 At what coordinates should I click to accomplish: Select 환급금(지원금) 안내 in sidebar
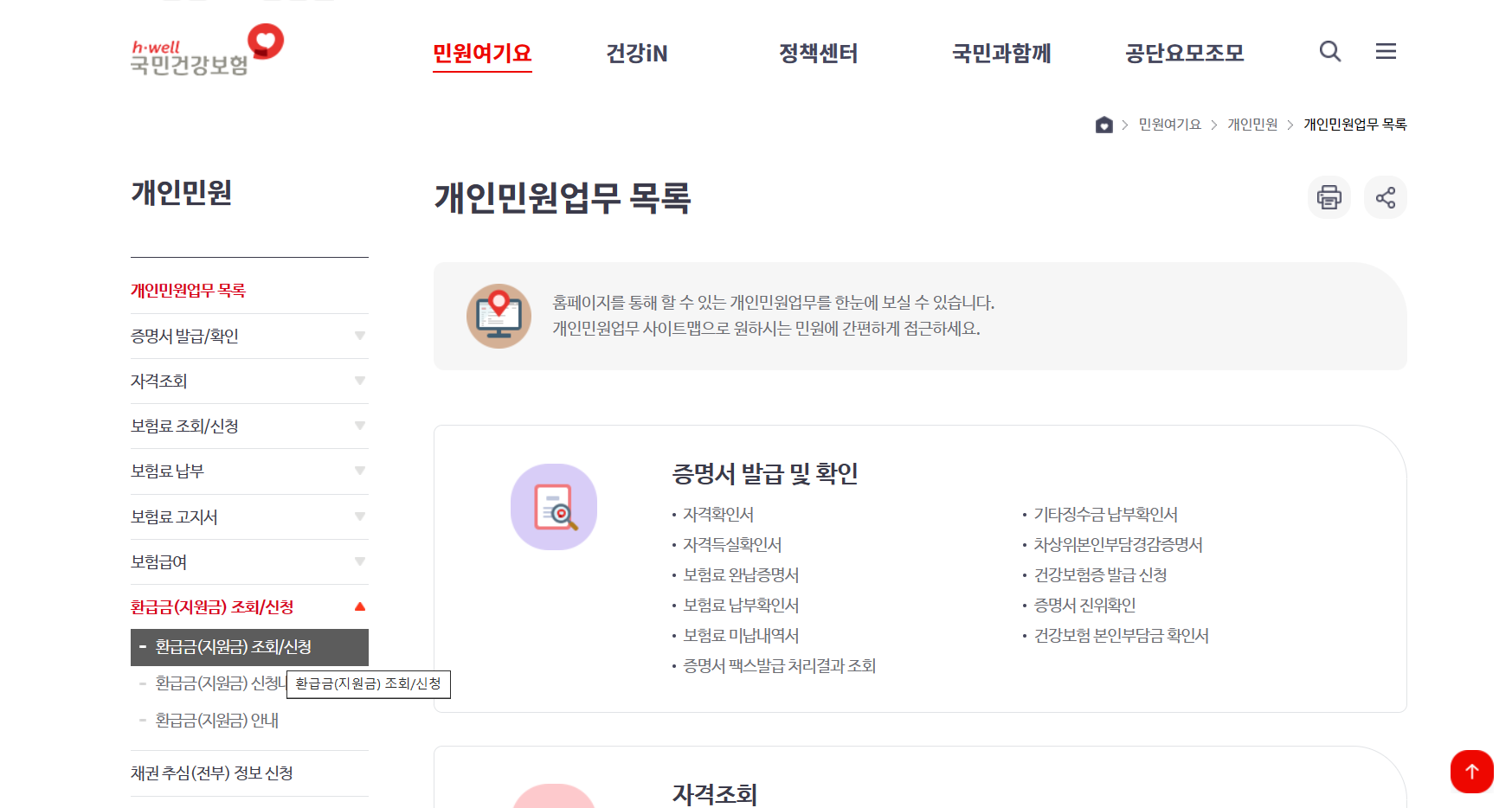pos(216,720)
